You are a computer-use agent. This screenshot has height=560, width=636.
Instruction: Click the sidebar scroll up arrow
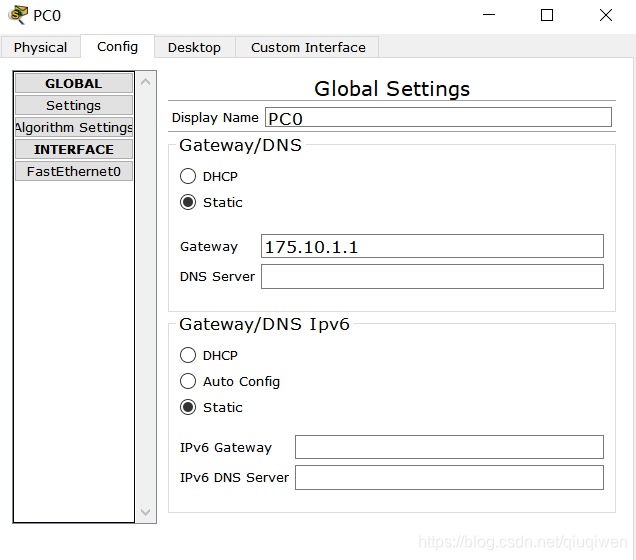146,82
